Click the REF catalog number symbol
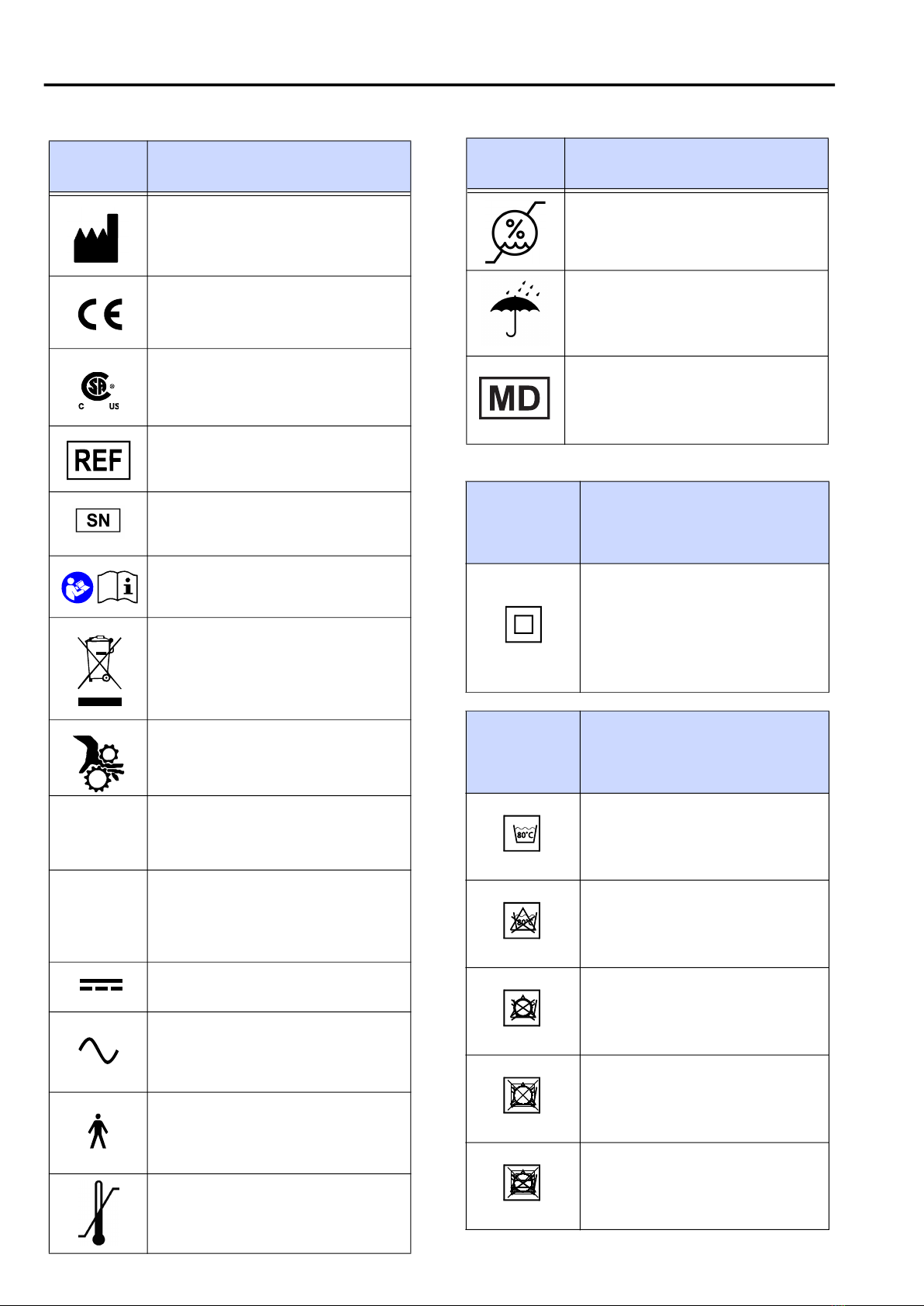This screenshot has height=1306, width=924. (98, 460)
